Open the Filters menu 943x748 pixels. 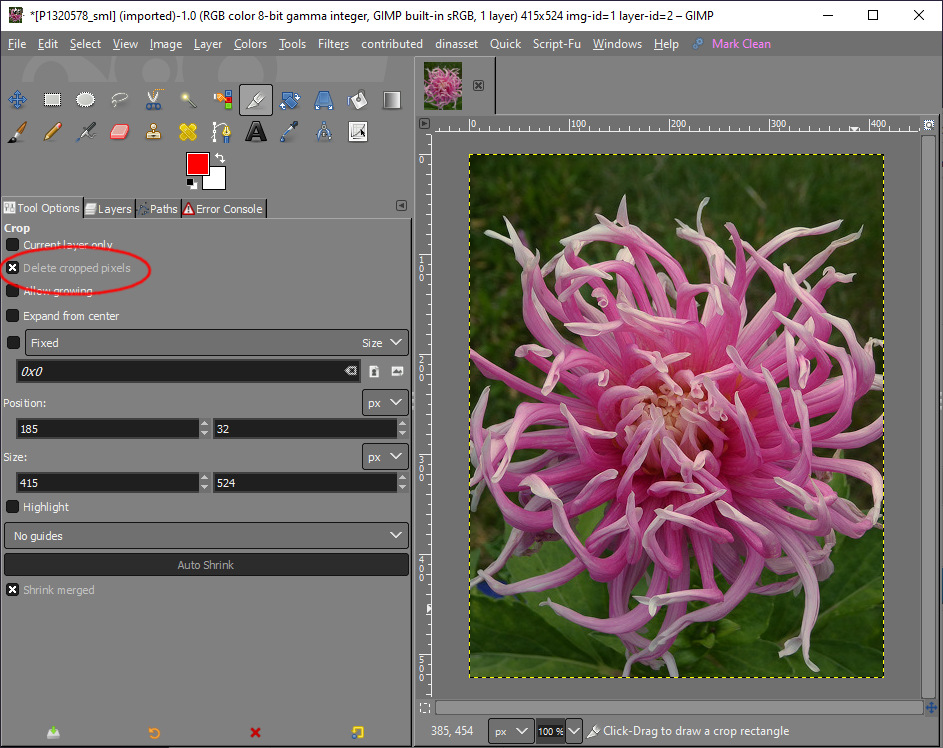[333, 44]
